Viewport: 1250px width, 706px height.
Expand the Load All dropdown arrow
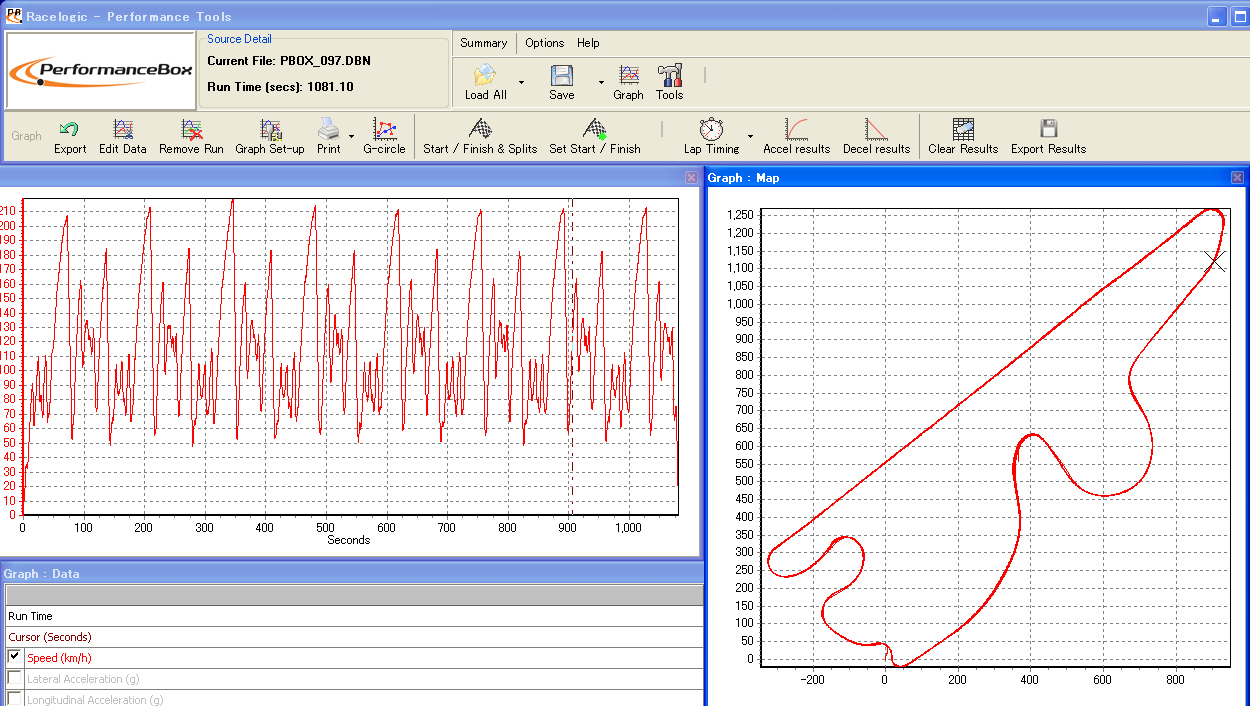tap(521, 82)
